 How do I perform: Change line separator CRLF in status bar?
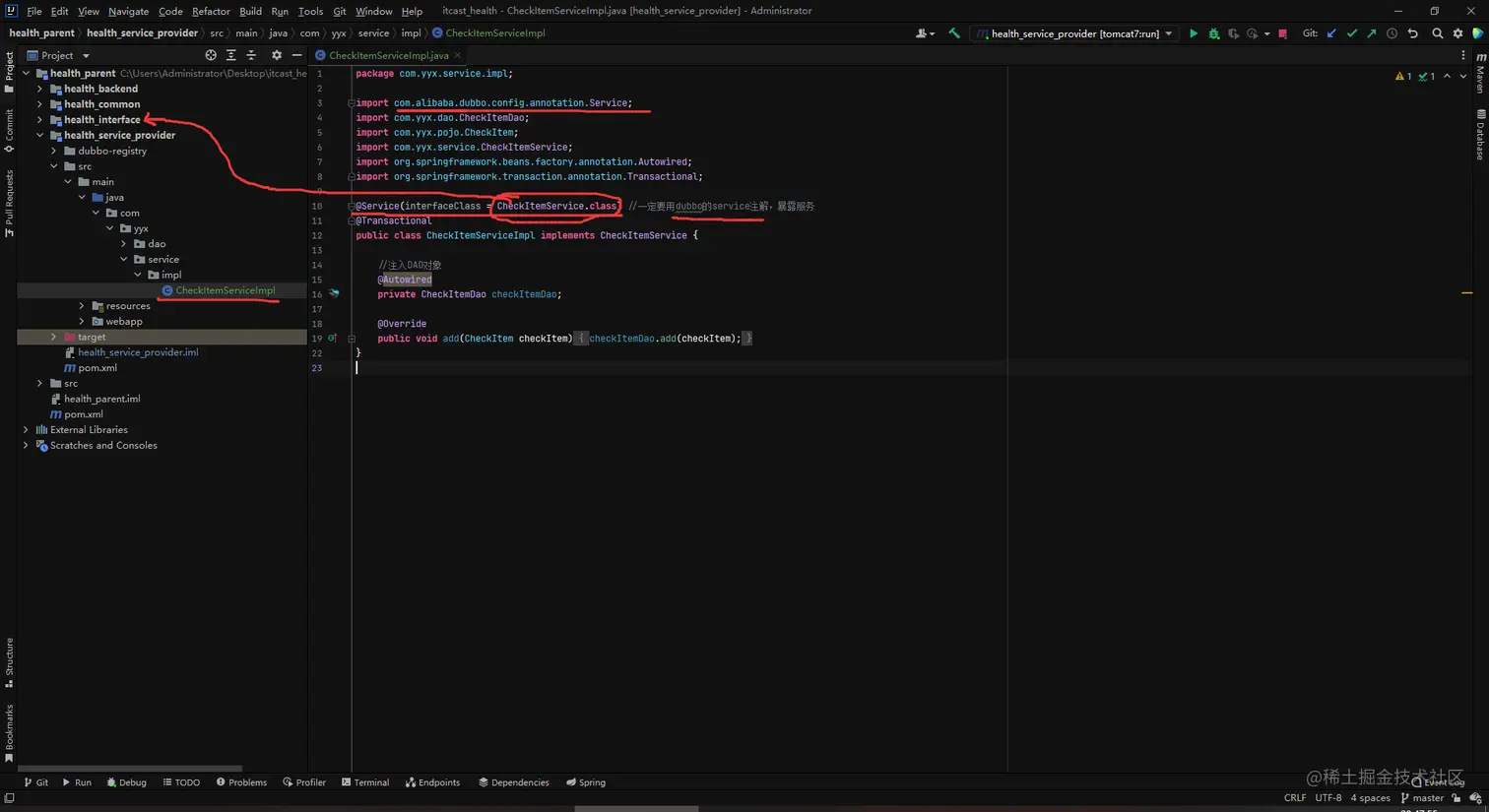[1295, 798]
